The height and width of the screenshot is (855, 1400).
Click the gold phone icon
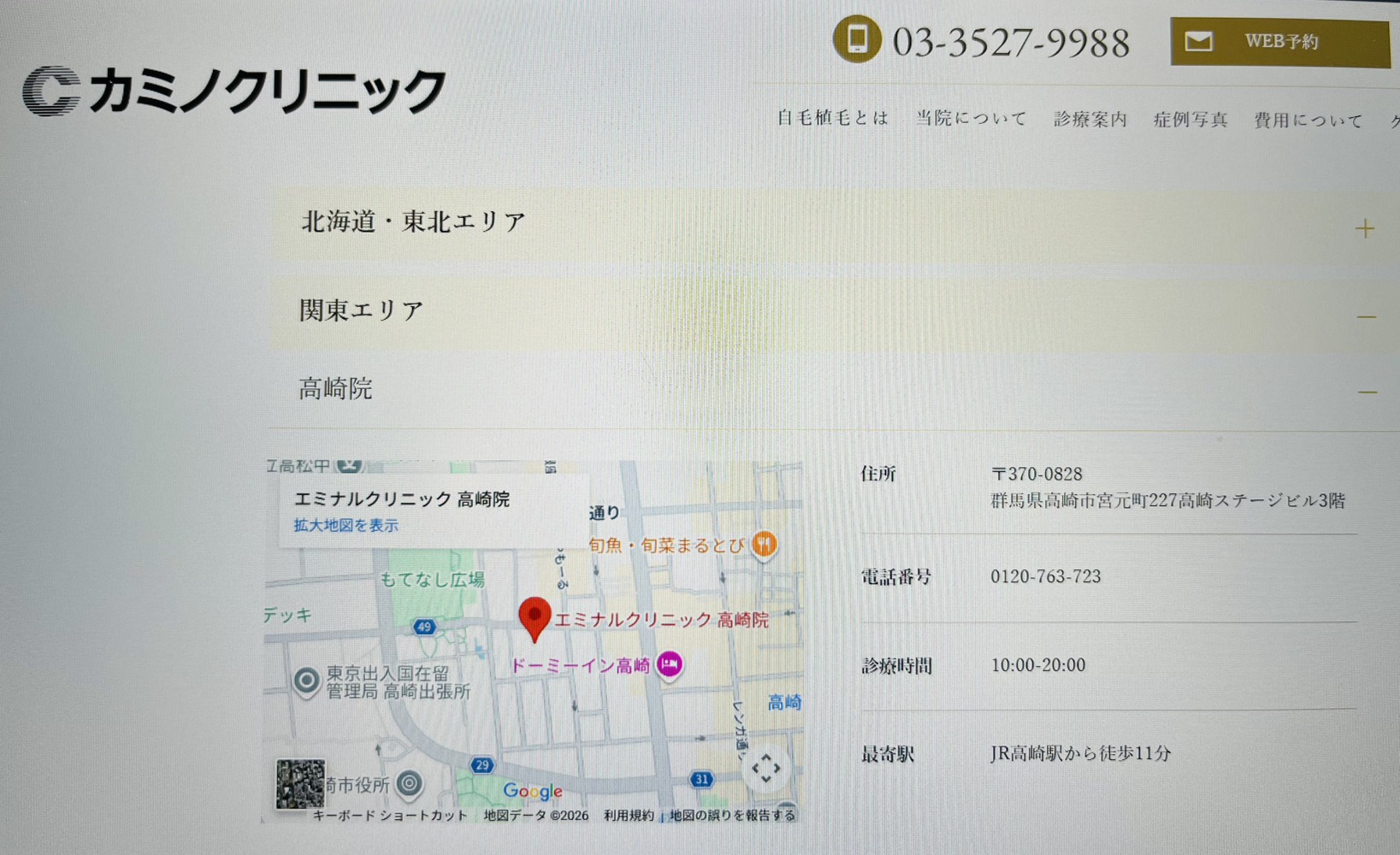point(857,39)
